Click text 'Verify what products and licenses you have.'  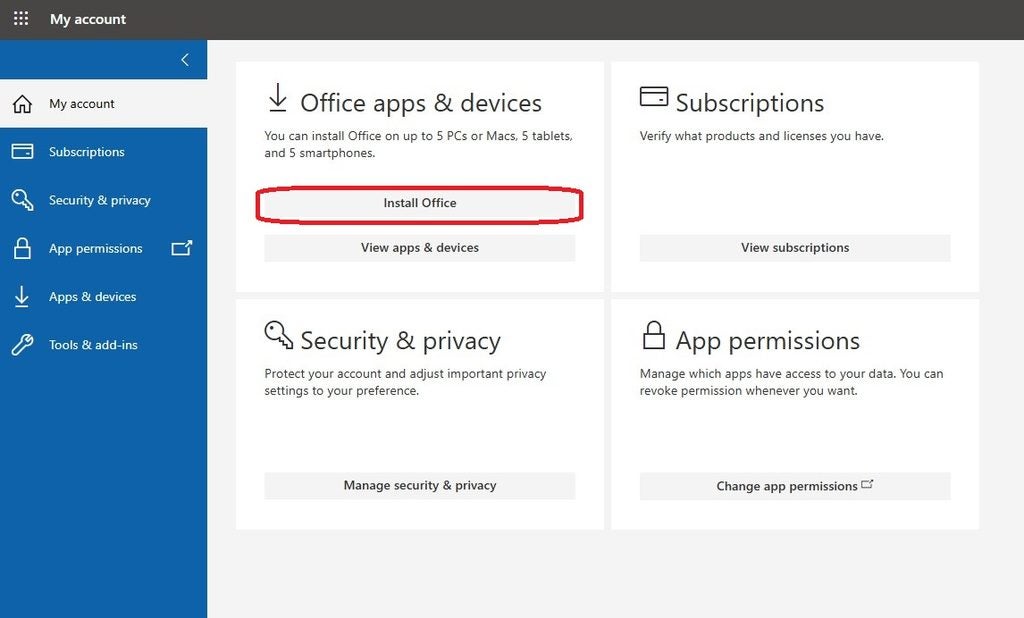click(x=761, y=136)
